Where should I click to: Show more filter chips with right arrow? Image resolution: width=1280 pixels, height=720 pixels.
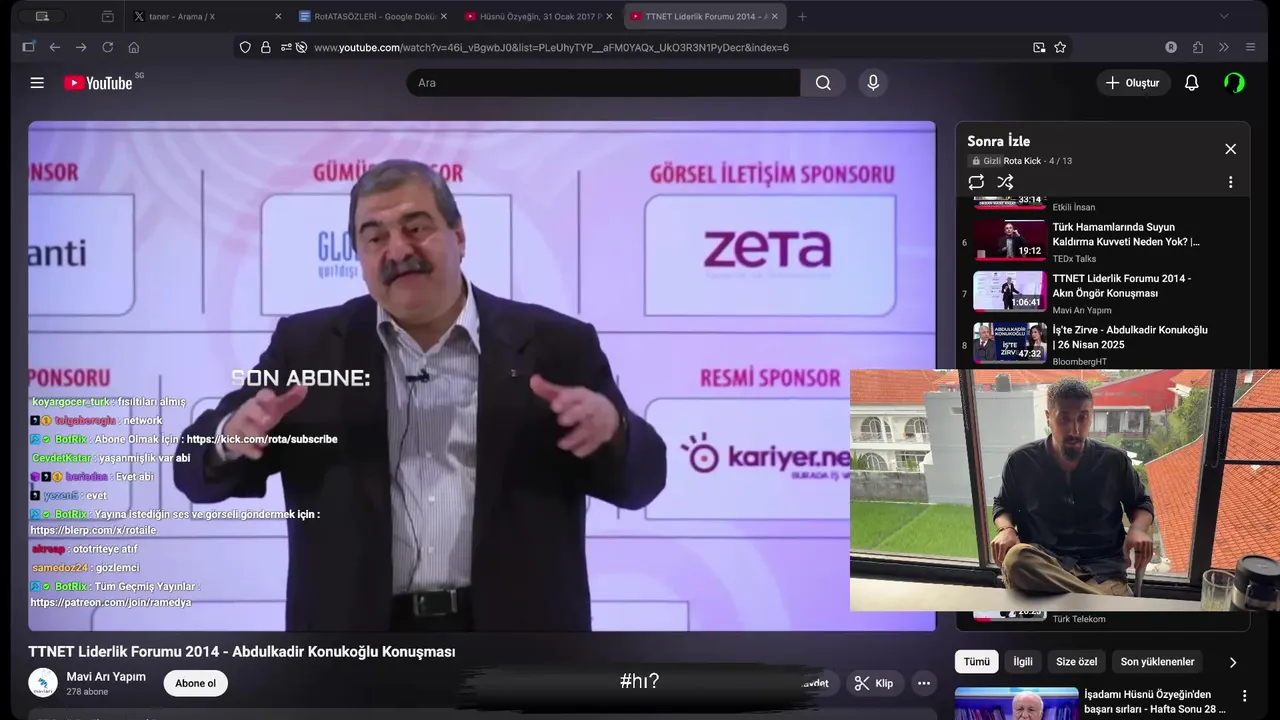[1232, 662]
